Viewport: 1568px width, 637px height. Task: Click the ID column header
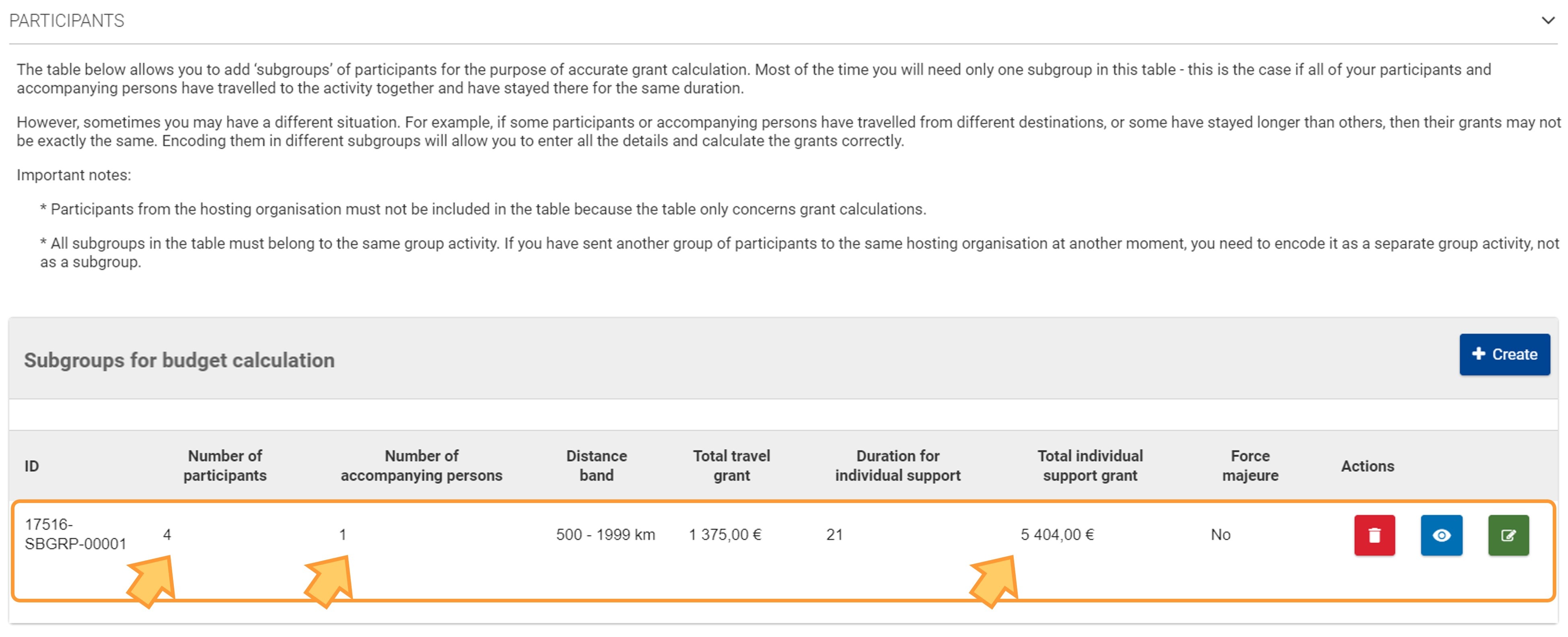(x=32, y=466)
